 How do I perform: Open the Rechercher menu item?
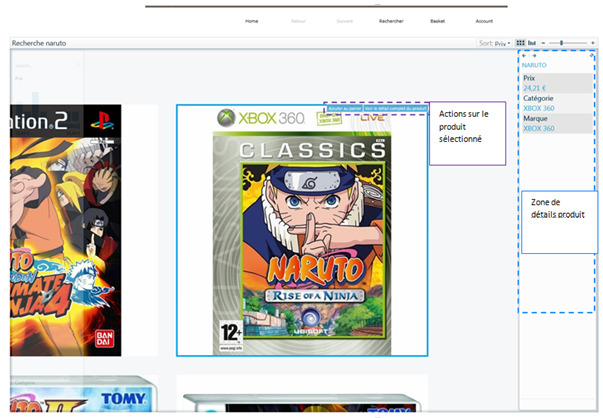391,21
